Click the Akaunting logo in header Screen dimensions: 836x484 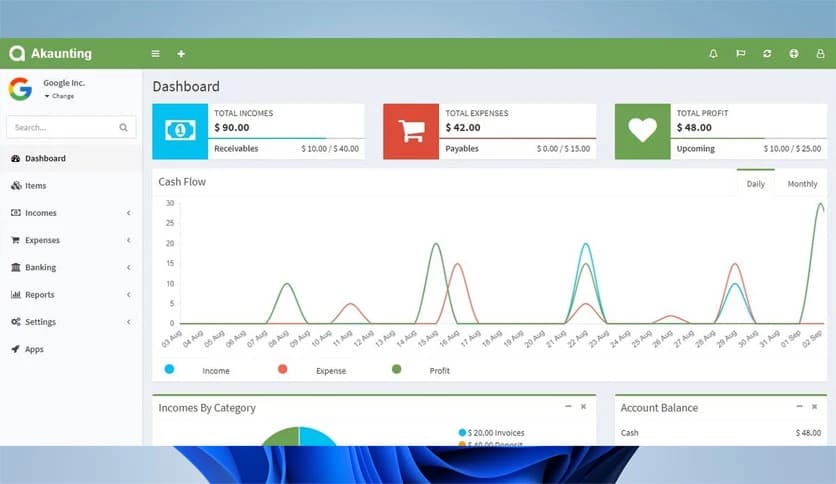pyautogui.click(x=17, y=53)
